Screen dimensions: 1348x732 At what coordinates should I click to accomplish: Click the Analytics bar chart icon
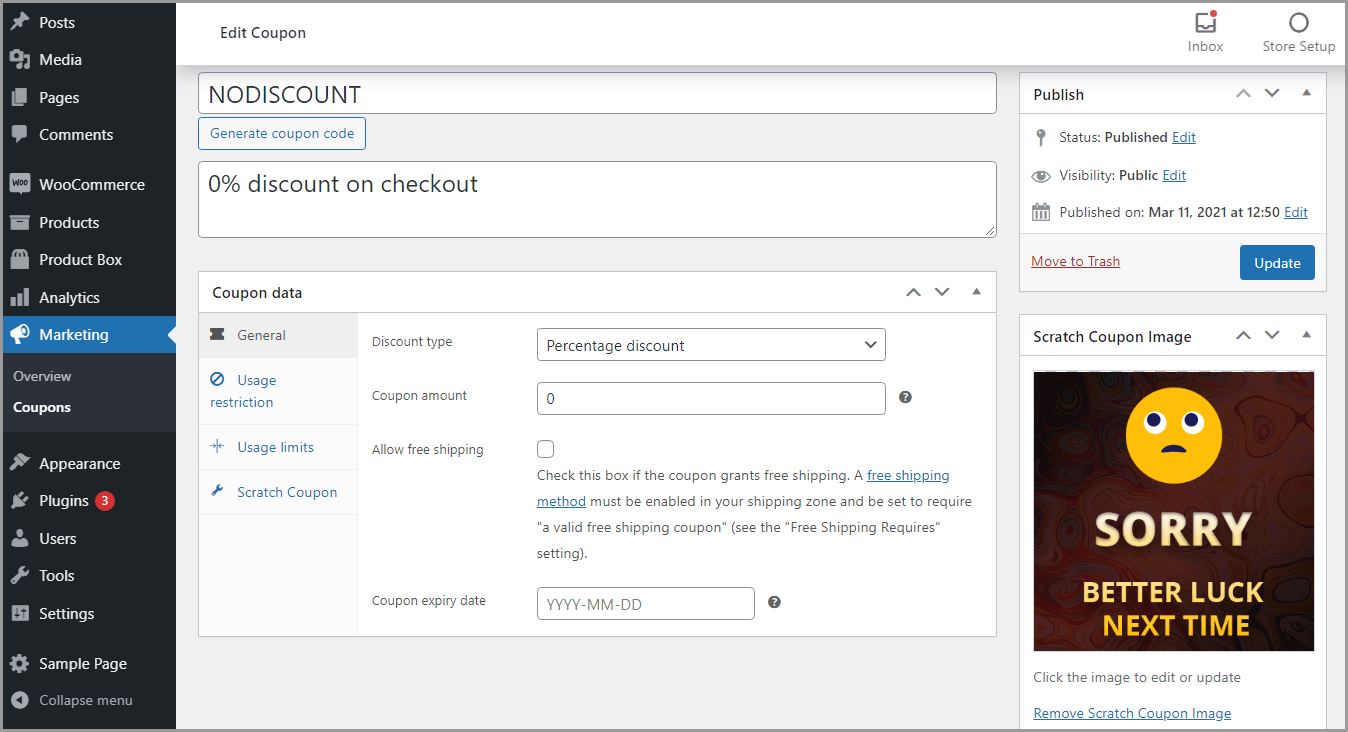click(x=19, y=297)
